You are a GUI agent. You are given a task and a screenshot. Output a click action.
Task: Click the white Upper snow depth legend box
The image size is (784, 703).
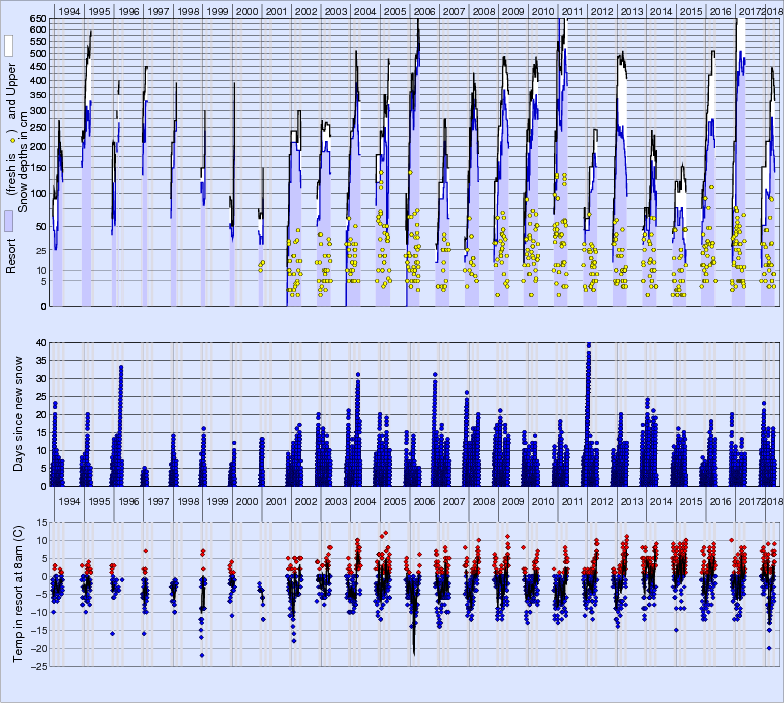click(9, 46)
